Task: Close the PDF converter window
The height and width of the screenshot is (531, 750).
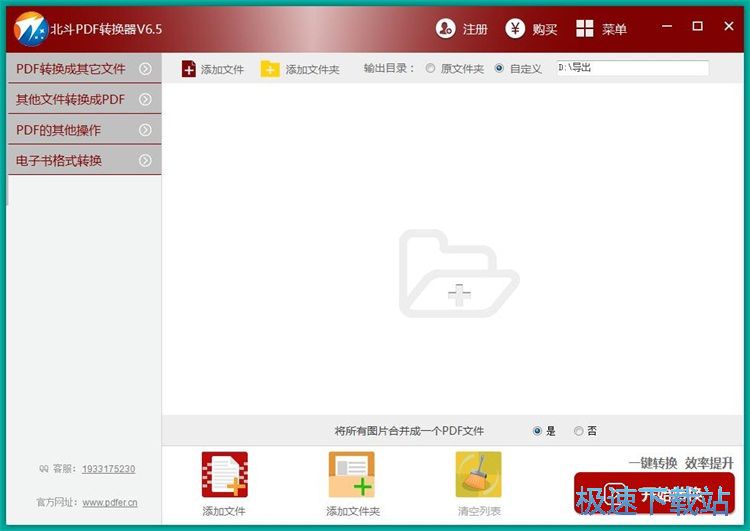Action: tap(728, 26)
